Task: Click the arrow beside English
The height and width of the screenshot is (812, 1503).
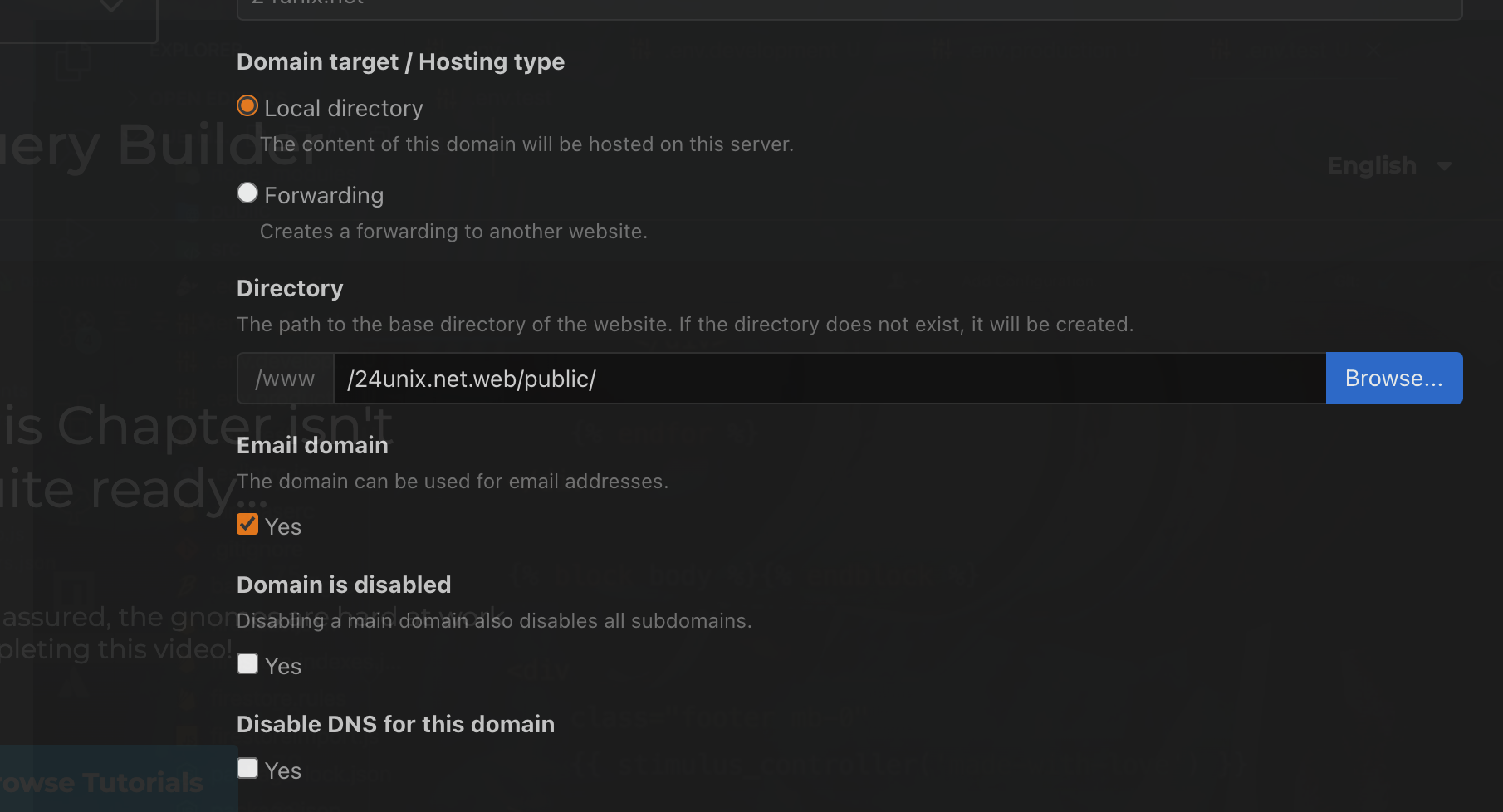Action: tap(1445, 166)
